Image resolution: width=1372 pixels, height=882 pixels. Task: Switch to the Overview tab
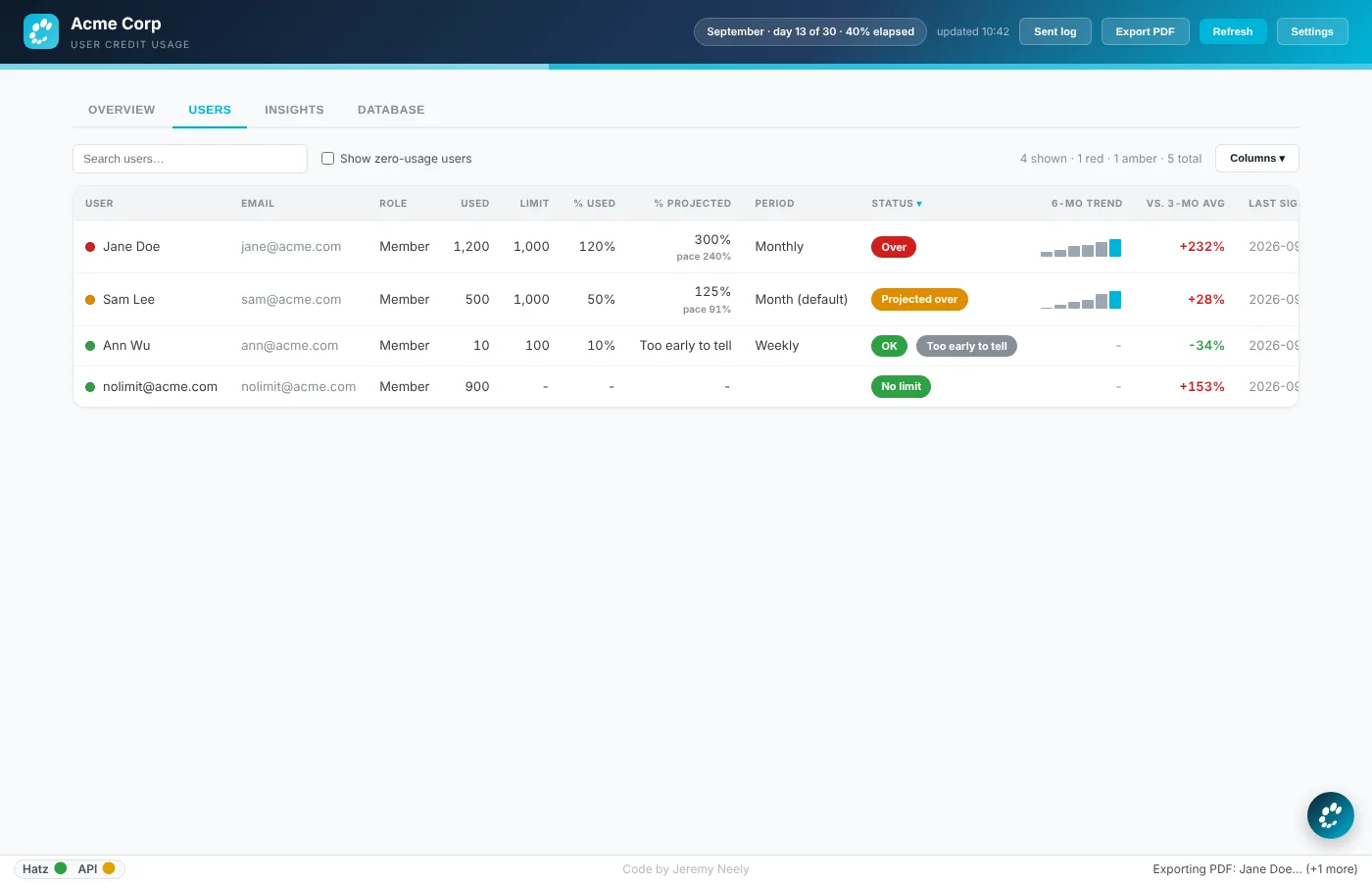tap(122, 110)
